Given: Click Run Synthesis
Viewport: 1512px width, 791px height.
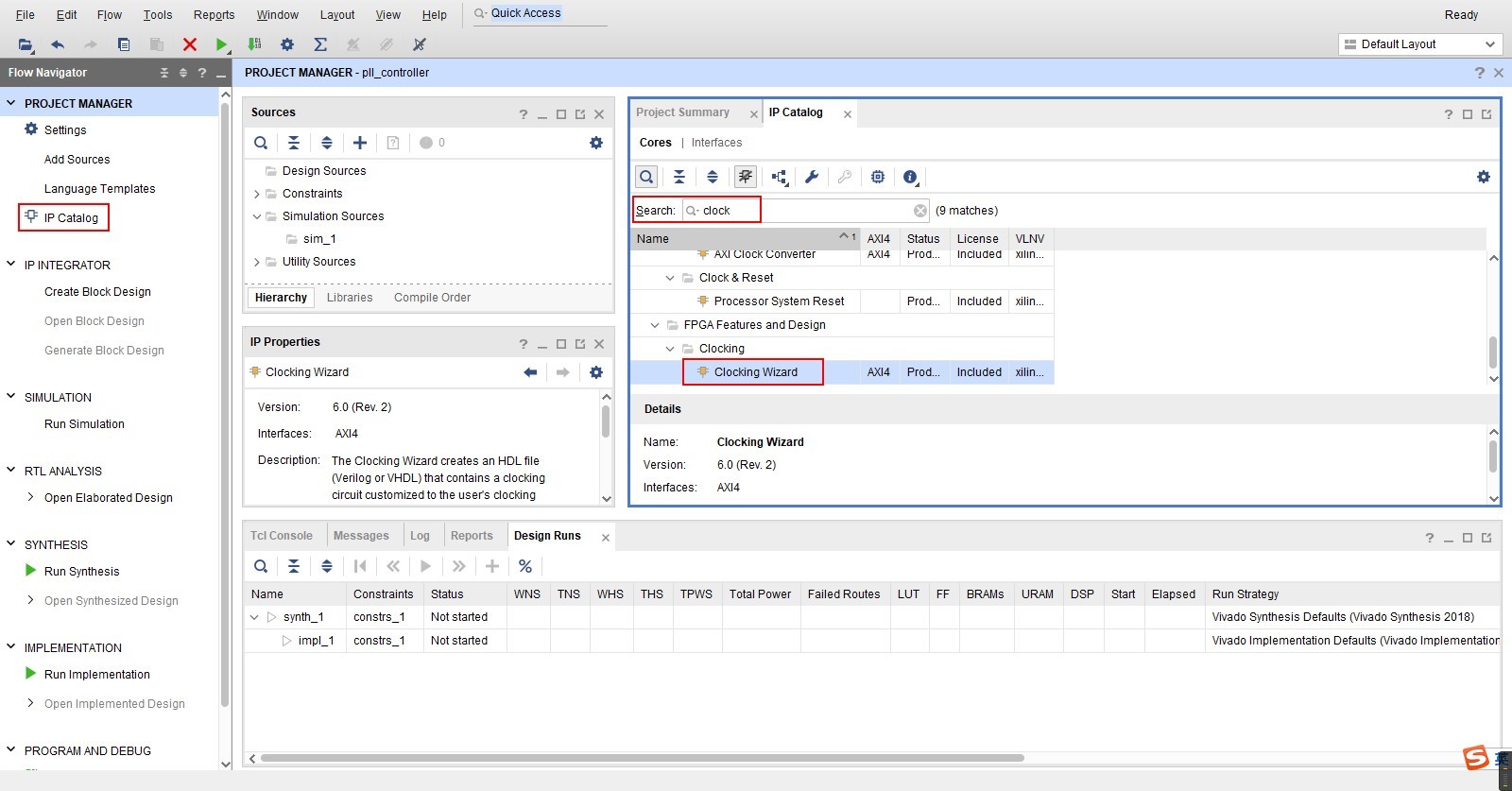Looking at the screenshot, I should [x=81, y=572].
